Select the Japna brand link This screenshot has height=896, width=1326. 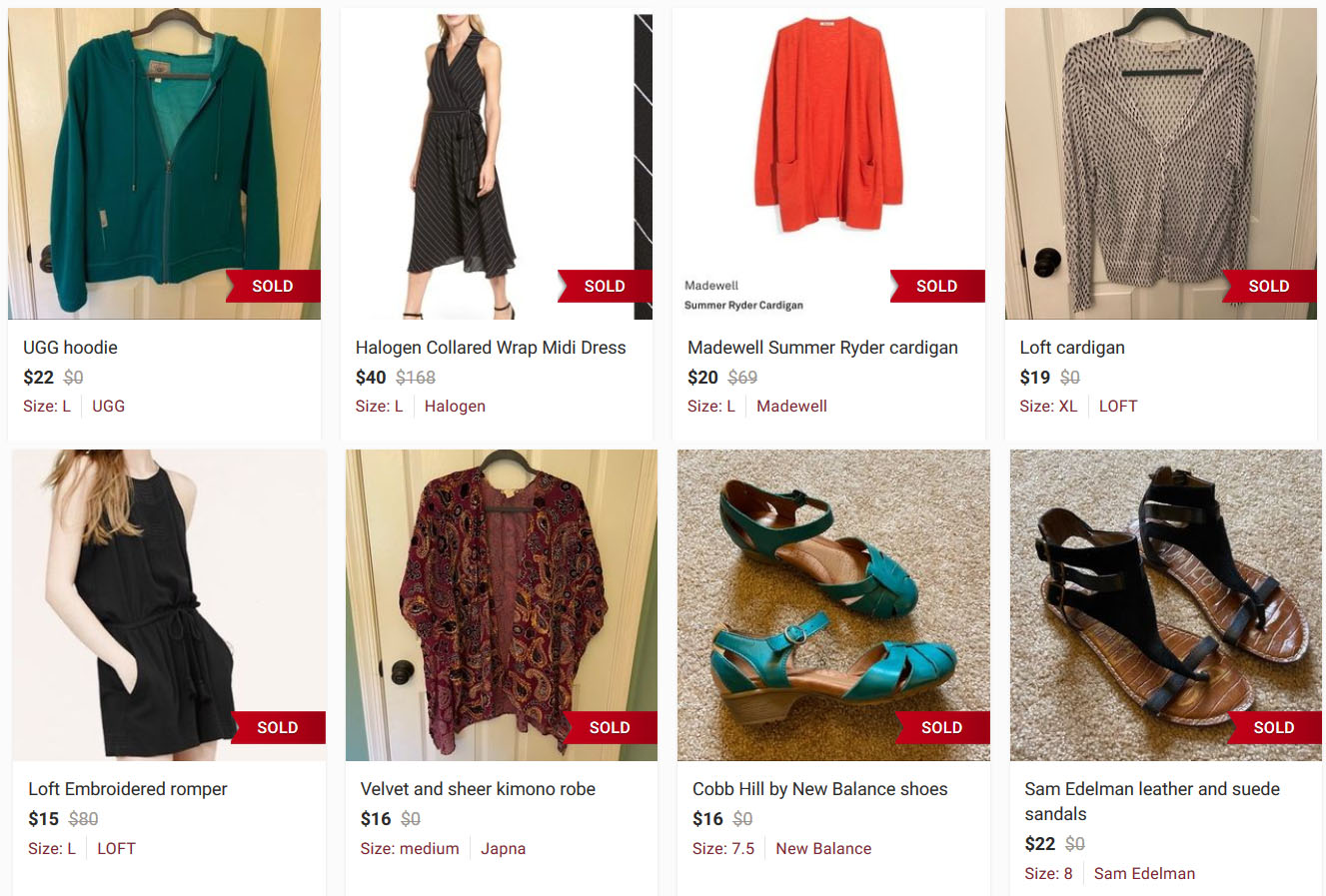point(503,849)
